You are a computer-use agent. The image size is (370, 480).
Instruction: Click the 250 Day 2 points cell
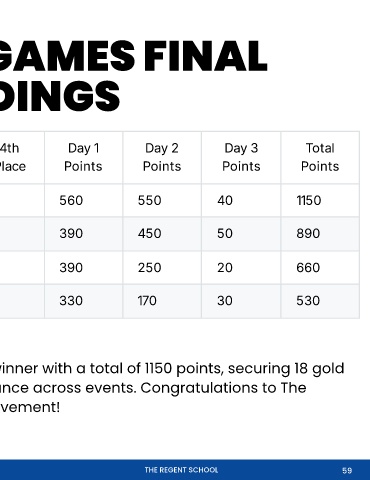[x=162, y=268]
